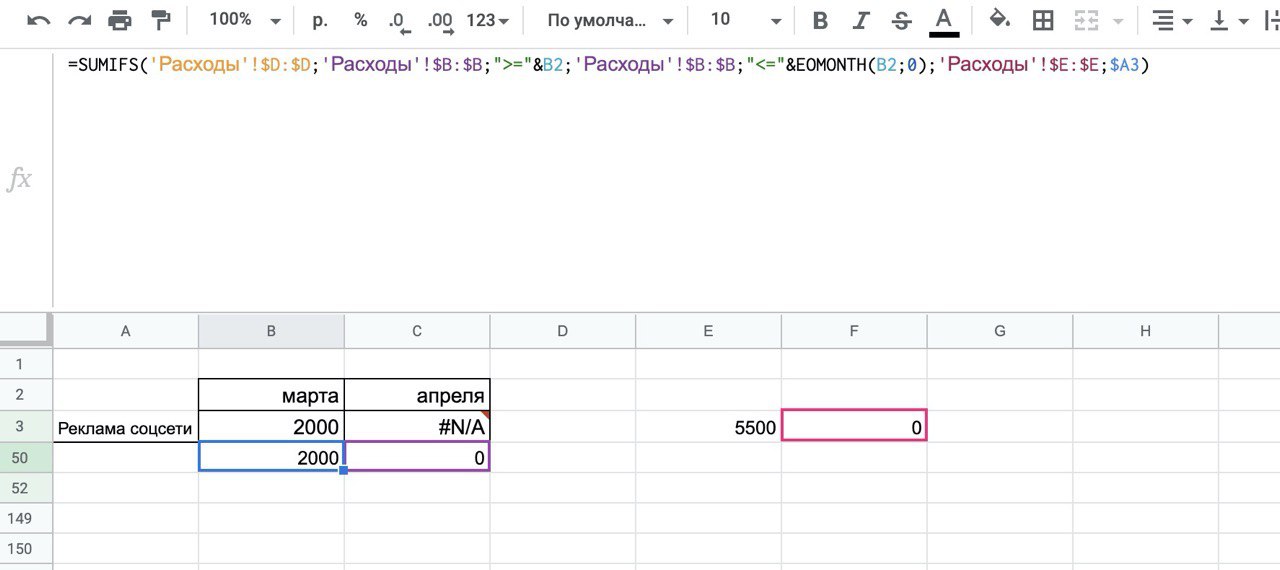Select row 2 header

coord(26,395)
